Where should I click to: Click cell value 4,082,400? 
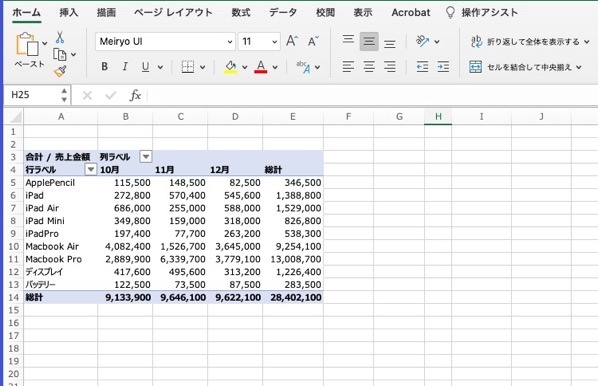pyautogui.click(x=128, y=246)
